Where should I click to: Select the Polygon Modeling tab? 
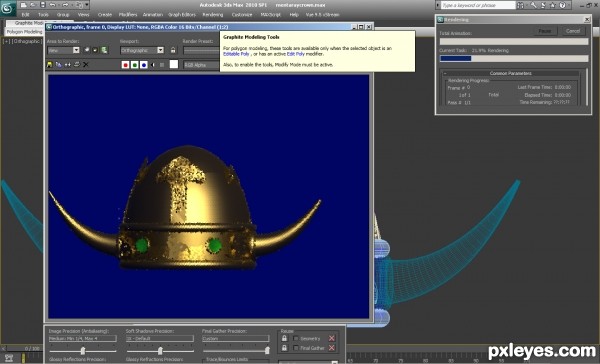(x=24, y=32)
